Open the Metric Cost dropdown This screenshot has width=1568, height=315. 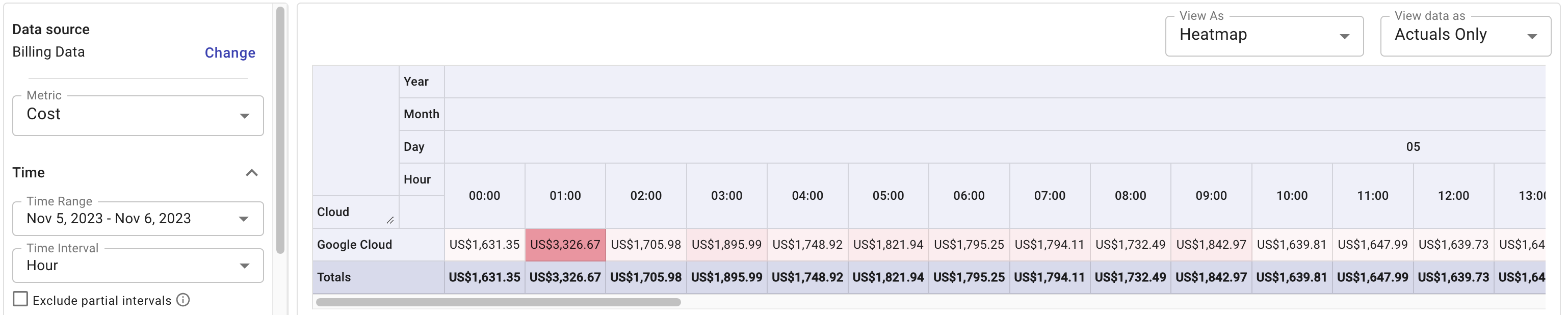pyautogui.click(x=138, y=115)
